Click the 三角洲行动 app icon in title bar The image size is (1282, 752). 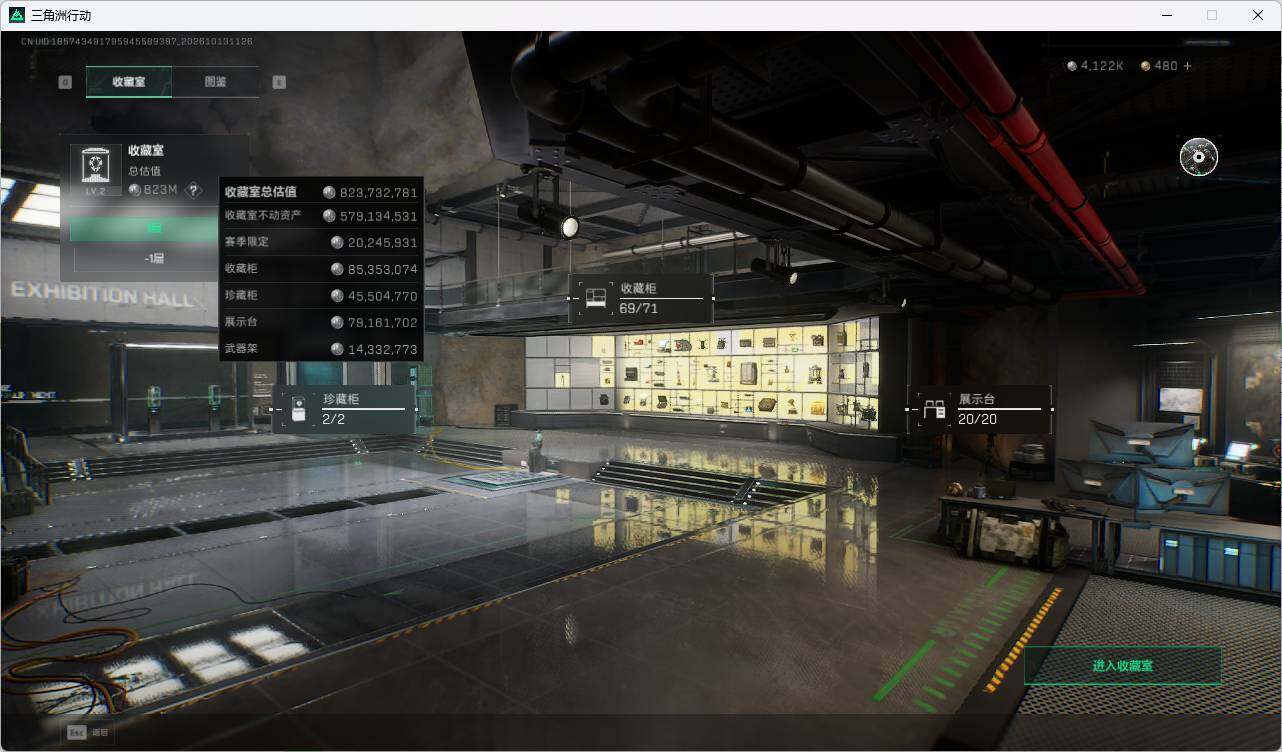16,15
